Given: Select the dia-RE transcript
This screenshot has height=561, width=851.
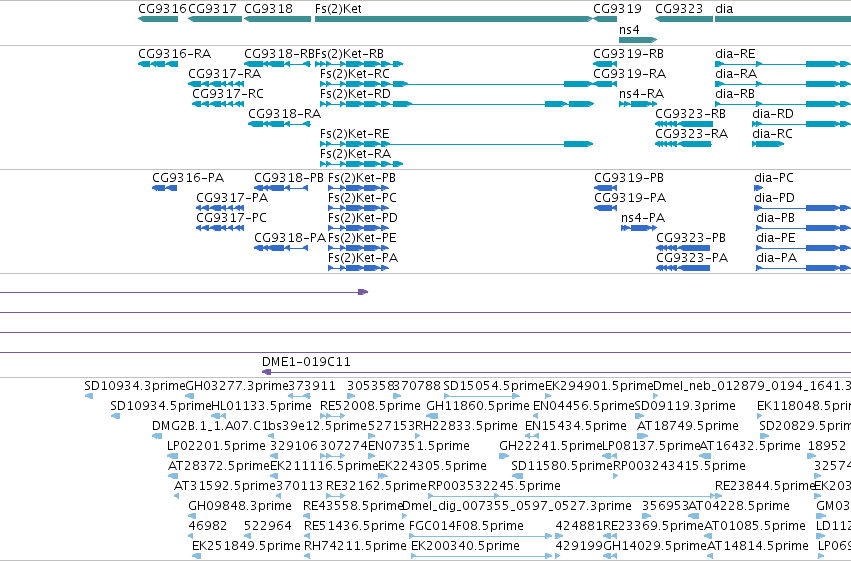Looking at the screenshot, I should [x=783, y=64].
